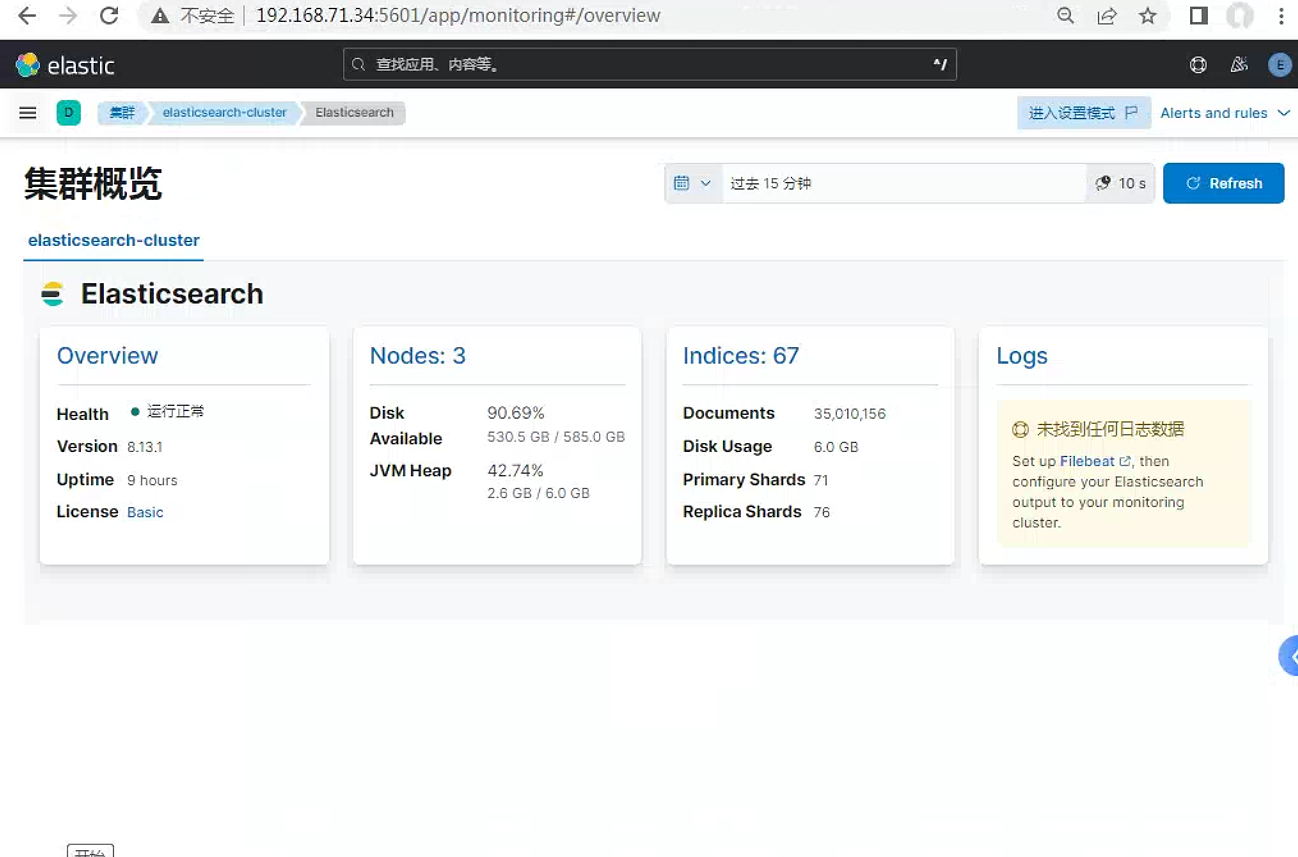Click the Elastic logo

pos(66,65)
